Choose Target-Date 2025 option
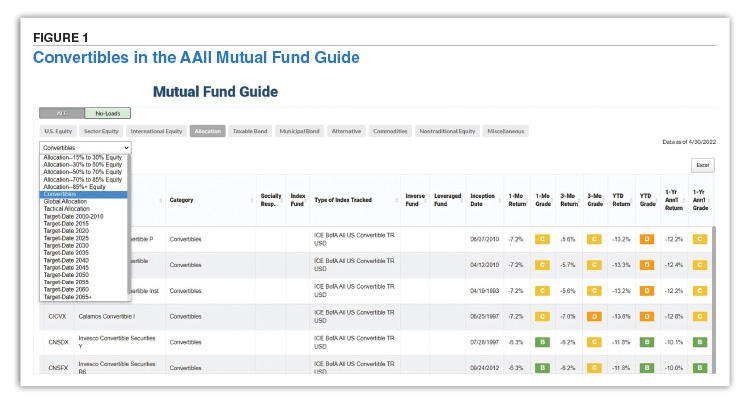 tap(83, 238)
